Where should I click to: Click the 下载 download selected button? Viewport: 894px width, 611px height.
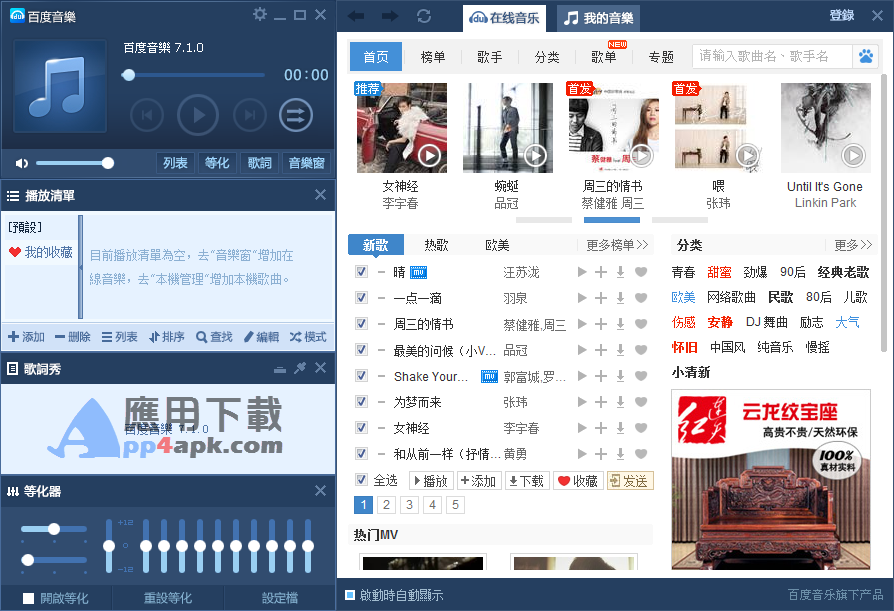(526, 481)
